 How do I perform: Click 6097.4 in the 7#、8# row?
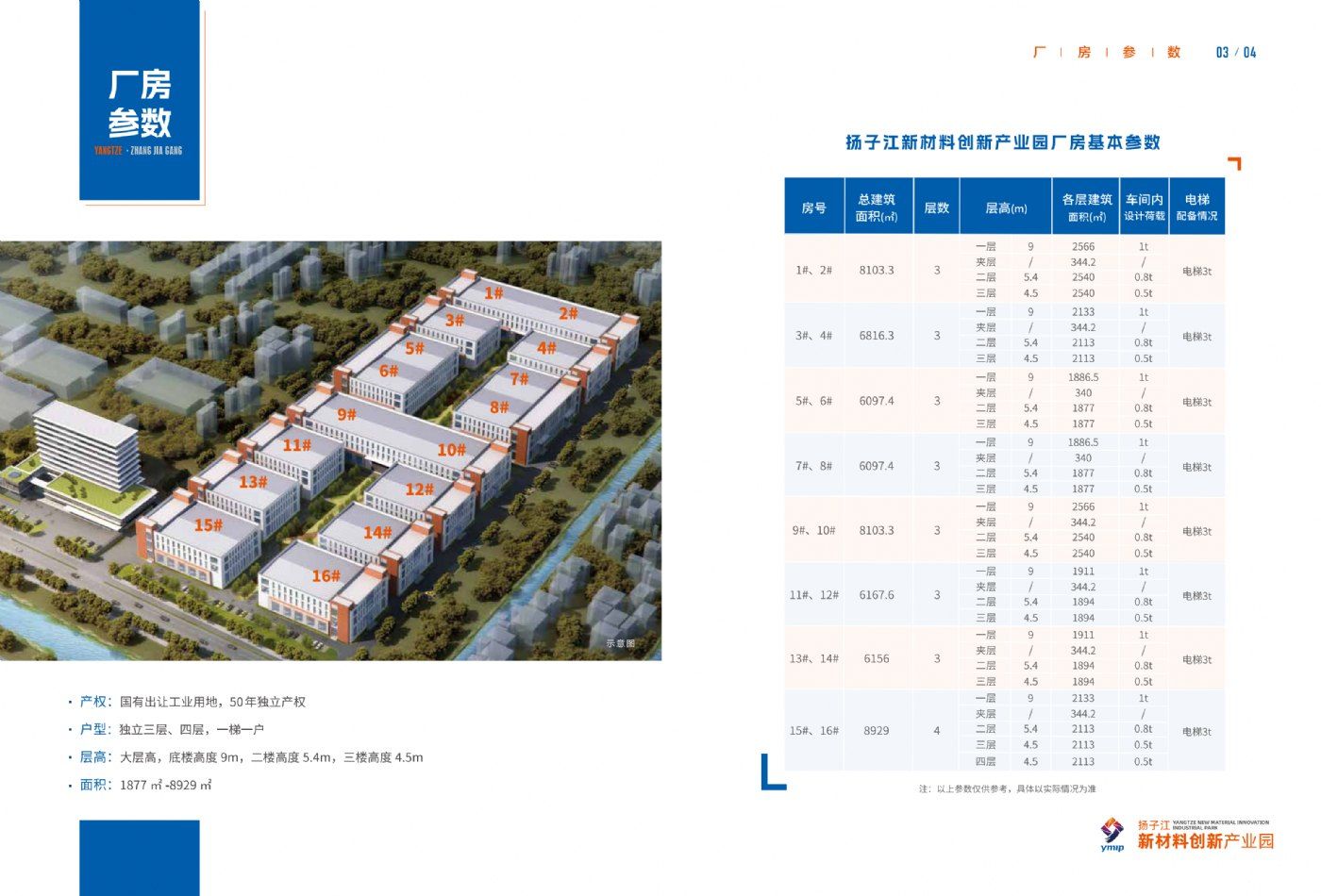coord(877,466)
